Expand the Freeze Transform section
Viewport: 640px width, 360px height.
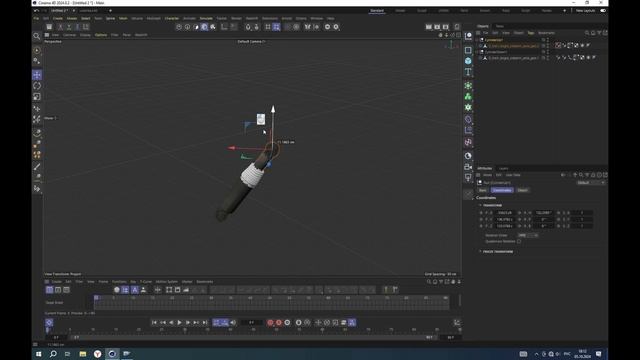[480, 251]
